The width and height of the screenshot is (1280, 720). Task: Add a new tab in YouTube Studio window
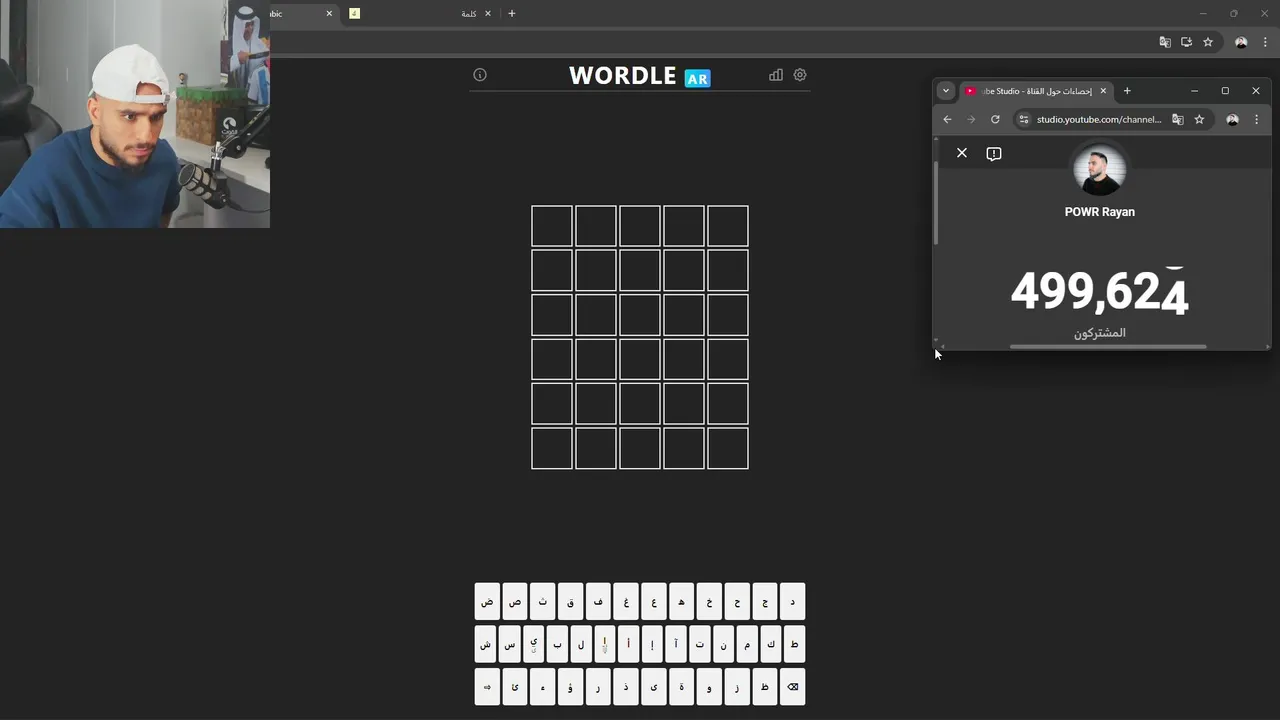[1127, 91]
